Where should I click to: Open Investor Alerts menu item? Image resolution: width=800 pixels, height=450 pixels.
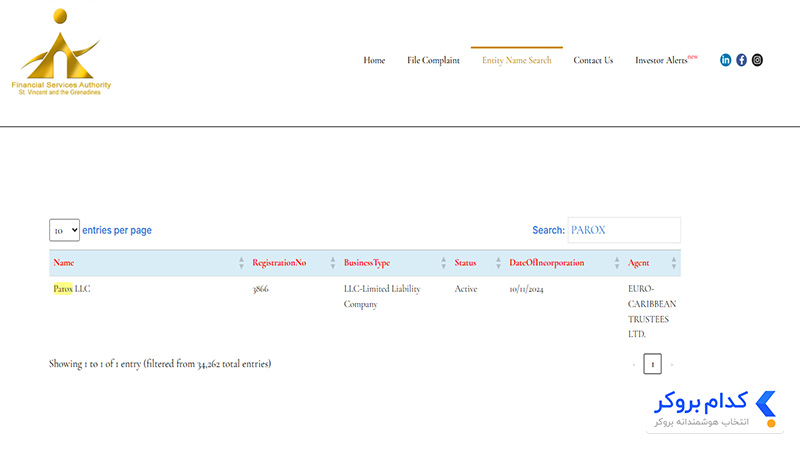(x=666, y=60)
